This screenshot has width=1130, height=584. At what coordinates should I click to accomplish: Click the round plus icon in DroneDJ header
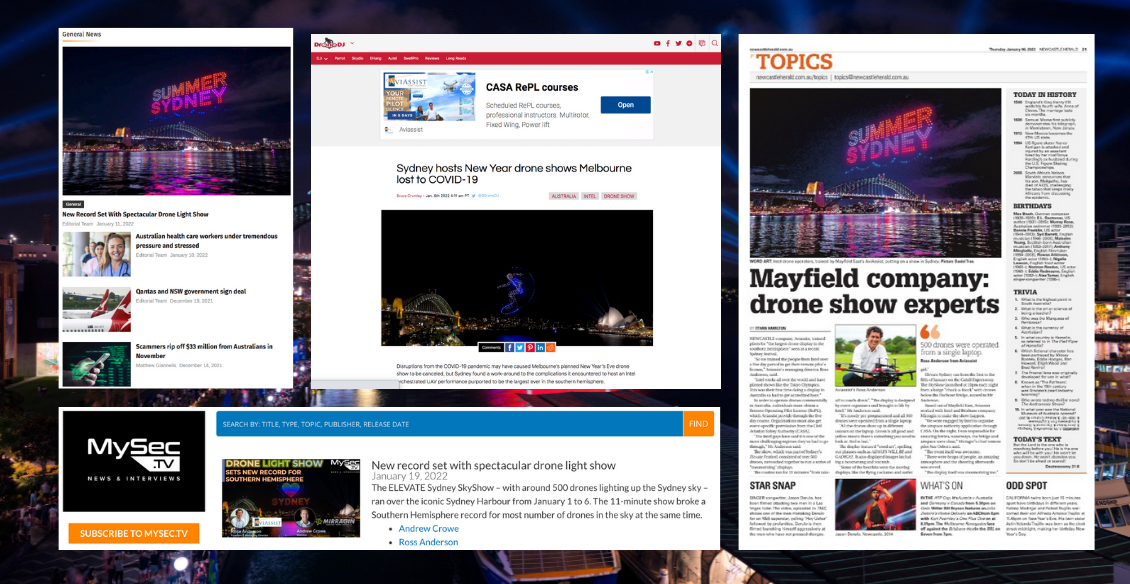690,43
